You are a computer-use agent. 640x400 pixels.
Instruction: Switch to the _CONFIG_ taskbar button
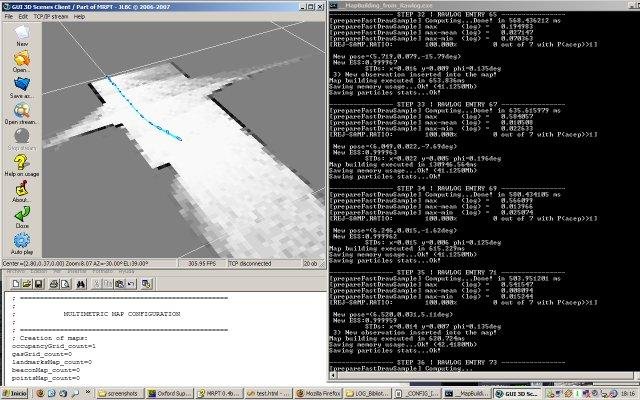[417, 393]
